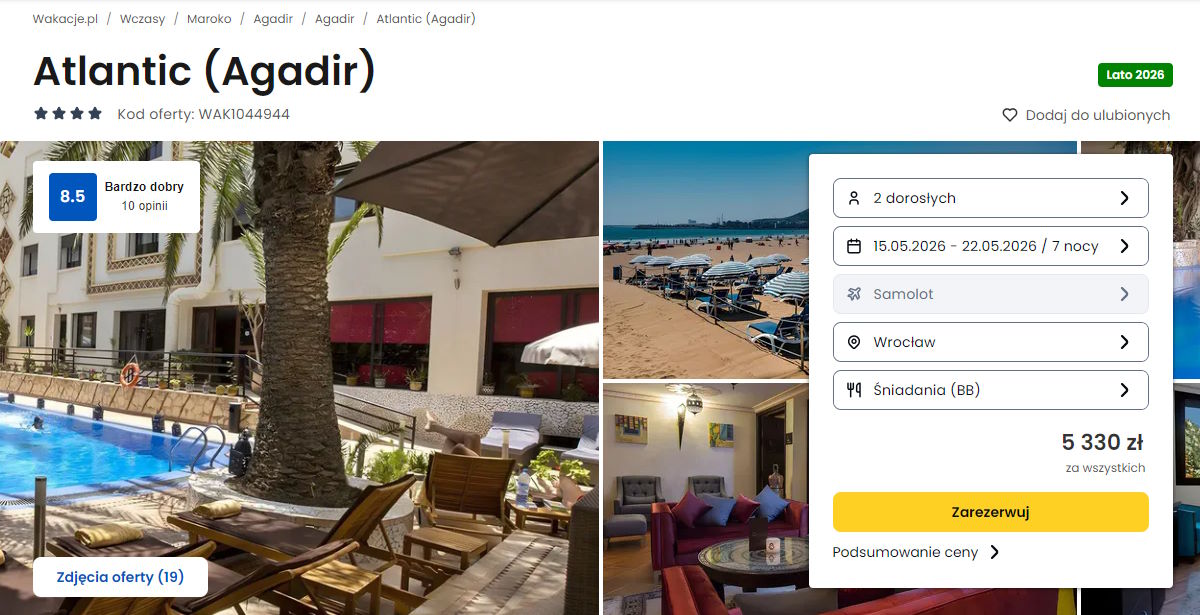
Task: Click the airplane icon next to Samolot
Action: click(854, 294)
